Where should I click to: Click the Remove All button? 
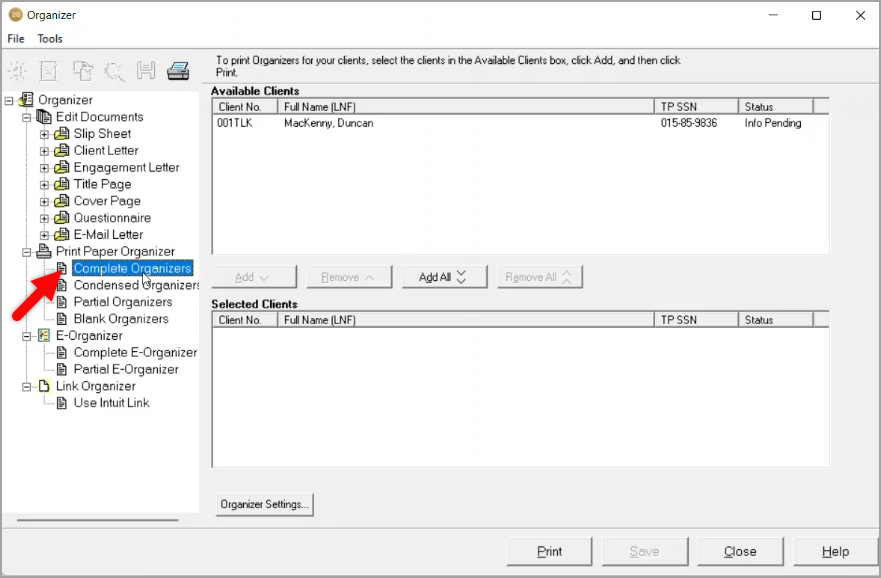540,277
